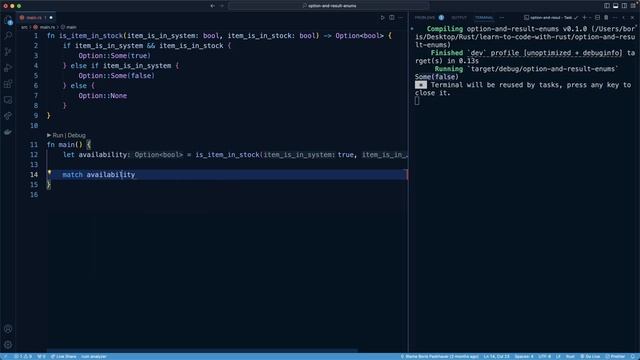Screen dimensions: 640x360
Task: Click the git blame Boris status bar item
Action: coord(439,356)
